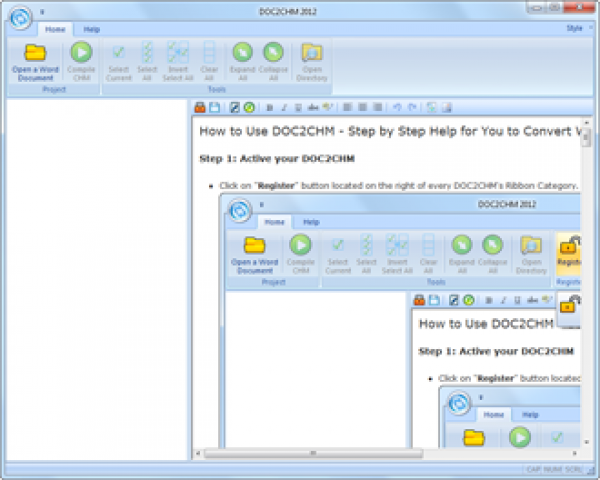Click the redo arrow in editor toolbar

pyautogui.click(x=412, y=108)
